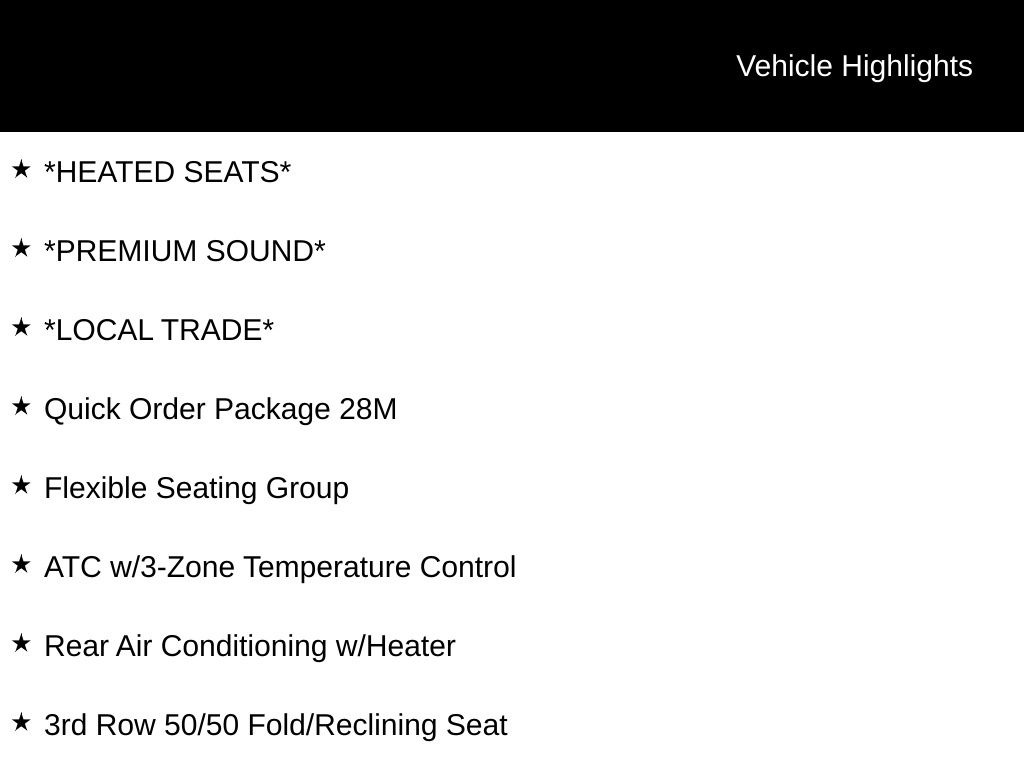Select the *HEATED SEATS* text
Screen dimensions: 1024x768
(x=167, y=172)
